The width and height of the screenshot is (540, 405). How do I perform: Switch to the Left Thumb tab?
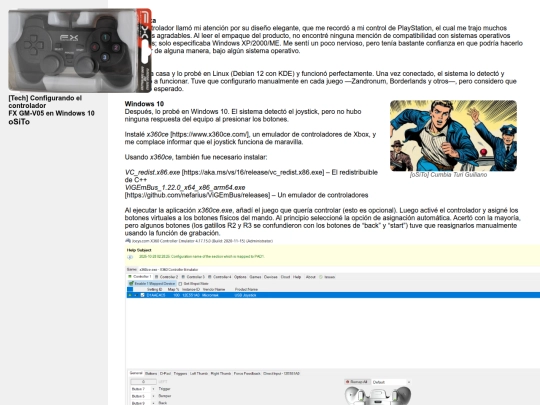point(199,373)
